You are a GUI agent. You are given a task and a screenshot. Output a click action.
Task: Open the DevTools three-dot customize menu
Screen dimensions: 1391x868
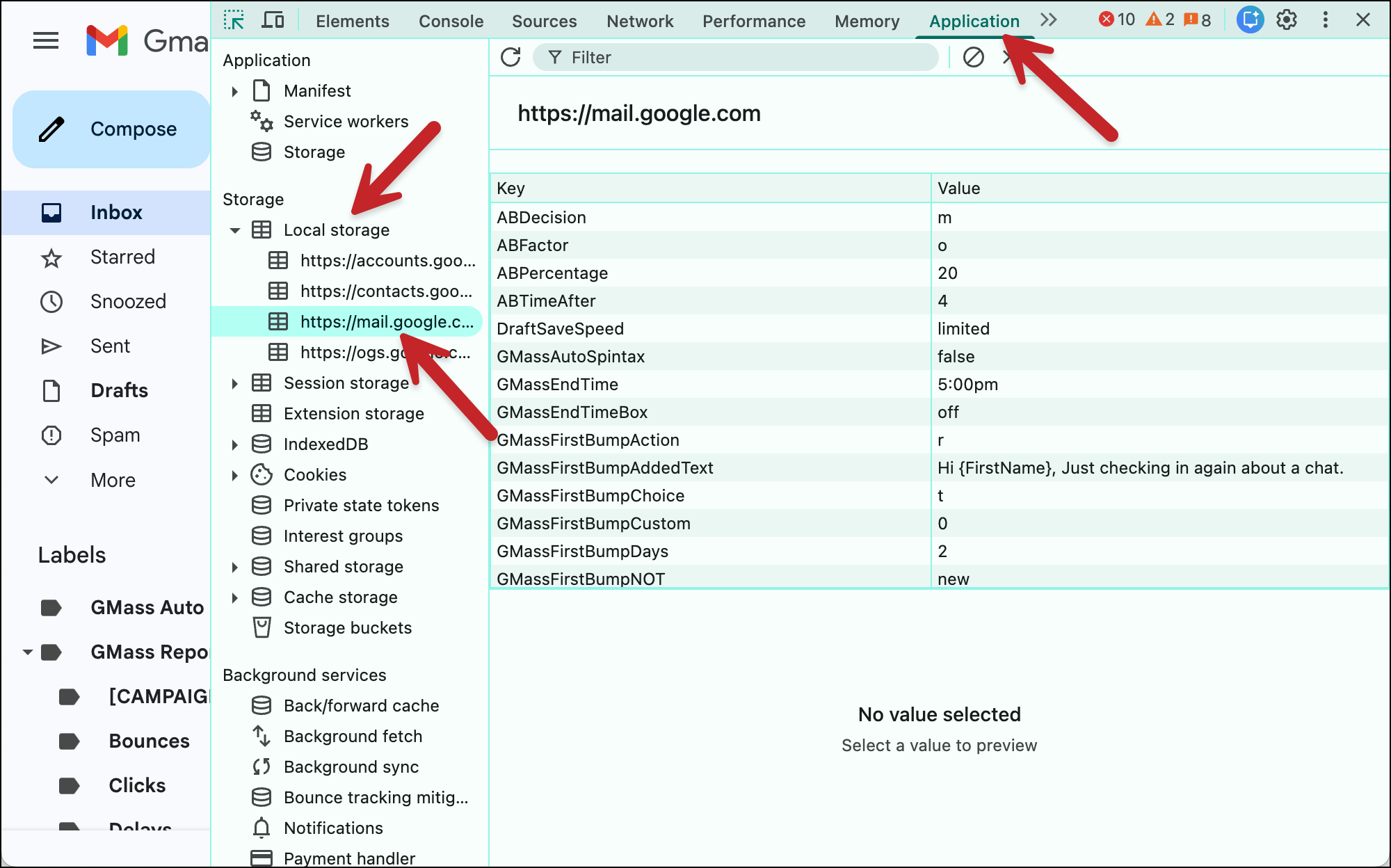click(1326, 20)
